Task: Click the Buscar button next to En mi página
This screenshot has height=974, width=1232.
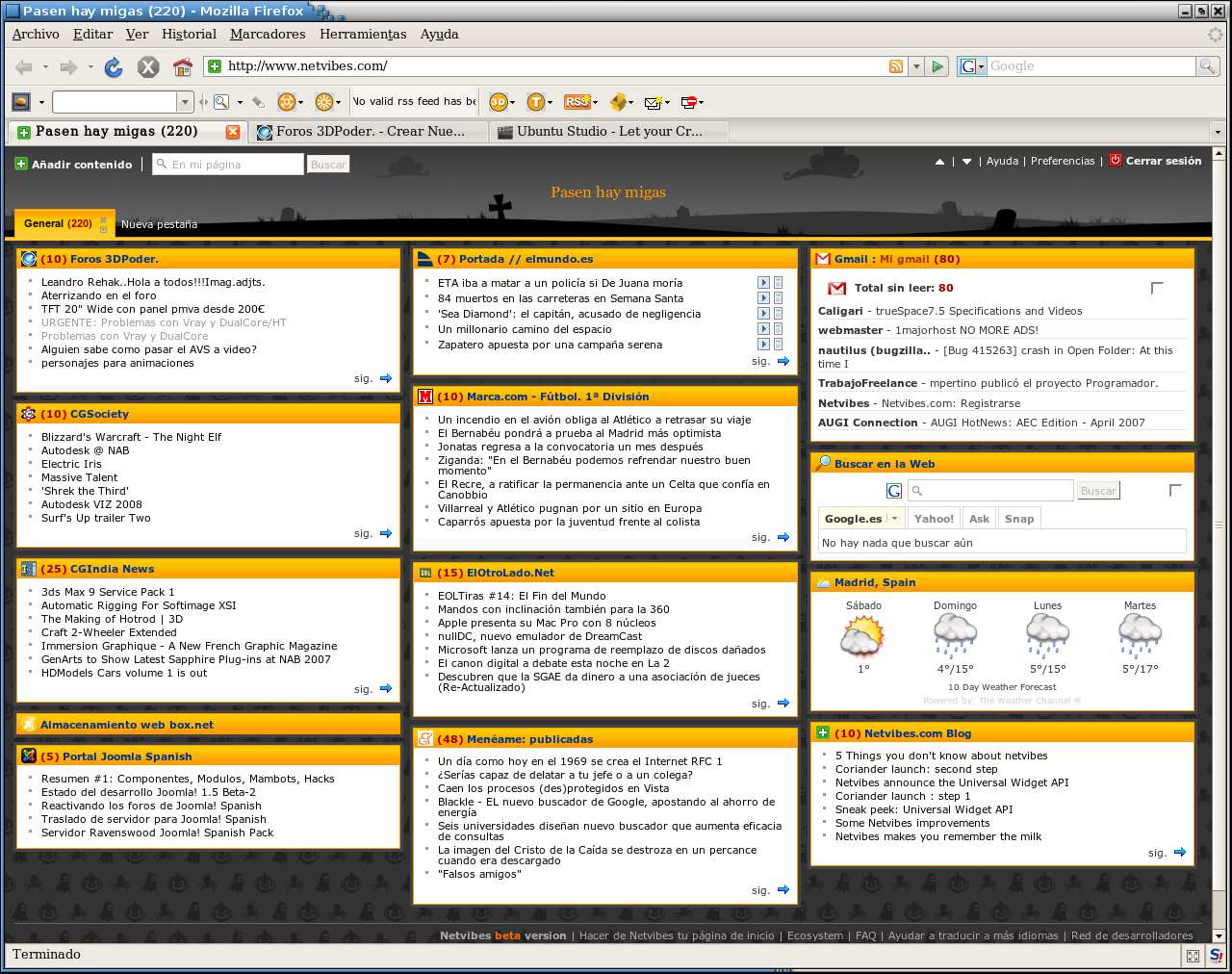Action: [x=328, y=165]
